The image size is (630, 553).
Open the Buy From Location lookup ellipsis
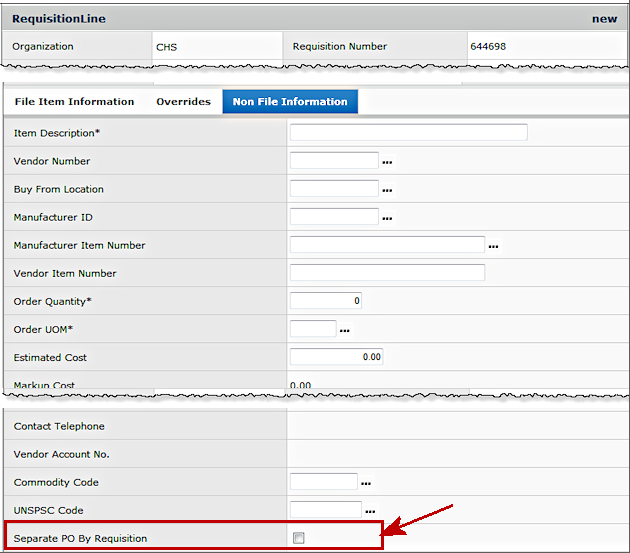(x=387, y=190)
